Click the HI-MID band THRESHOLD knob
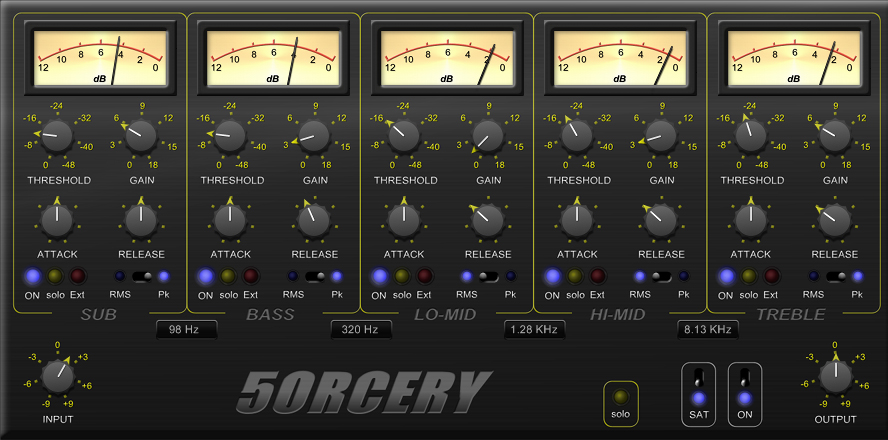 [x=577, y=136]
